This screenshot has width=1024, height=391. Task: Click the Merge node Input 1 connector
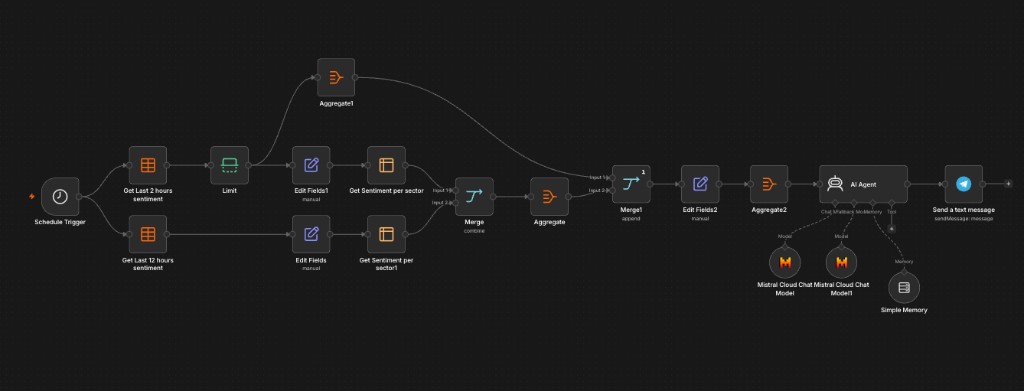455,190
